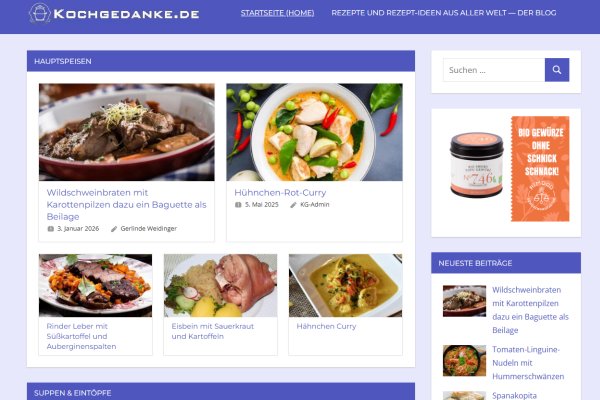The width and height of the screenshot is (600, 400).
Task: Click calendar icon beside 5. Mai 2025
Action: pyautogui.click(x=238, y=205)
